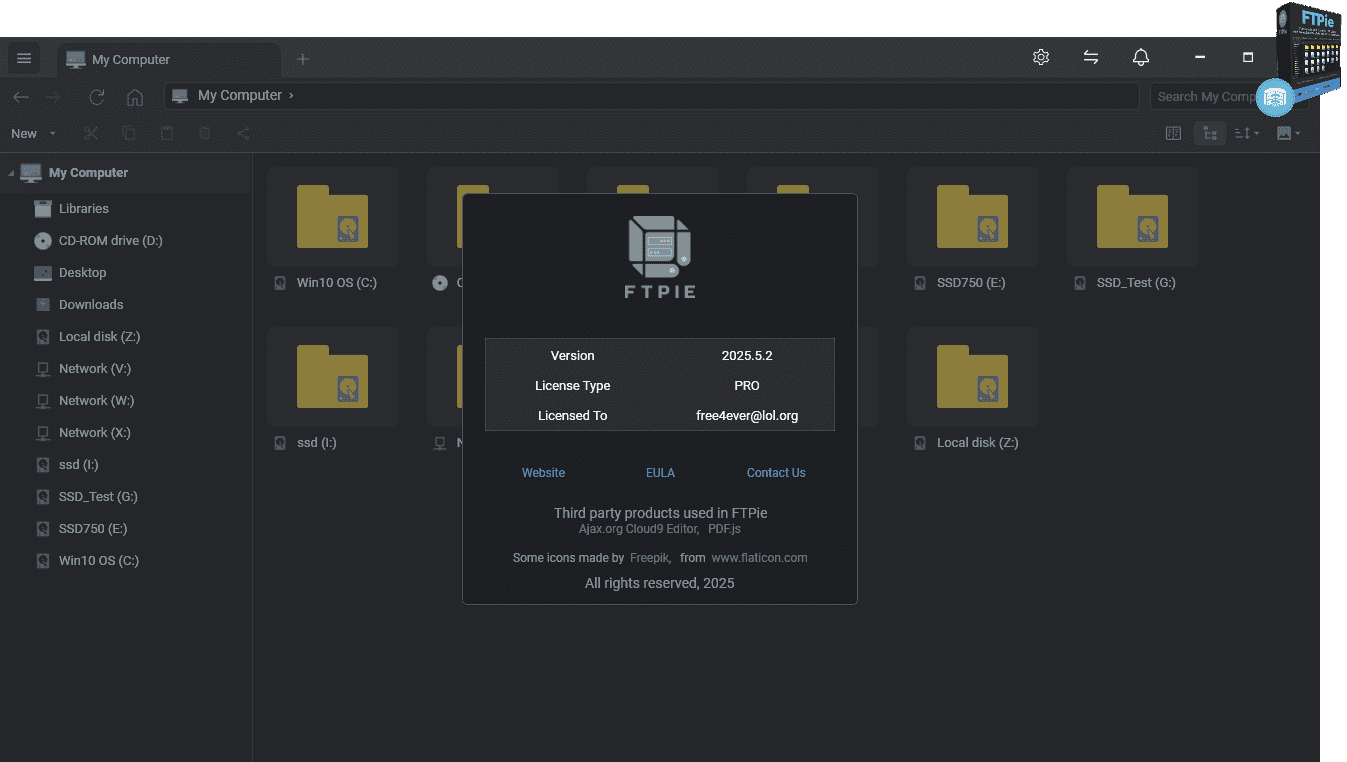Share using the share icon
The height and width of the screenshot is (762, 1347).
click(x=243, y=133)
